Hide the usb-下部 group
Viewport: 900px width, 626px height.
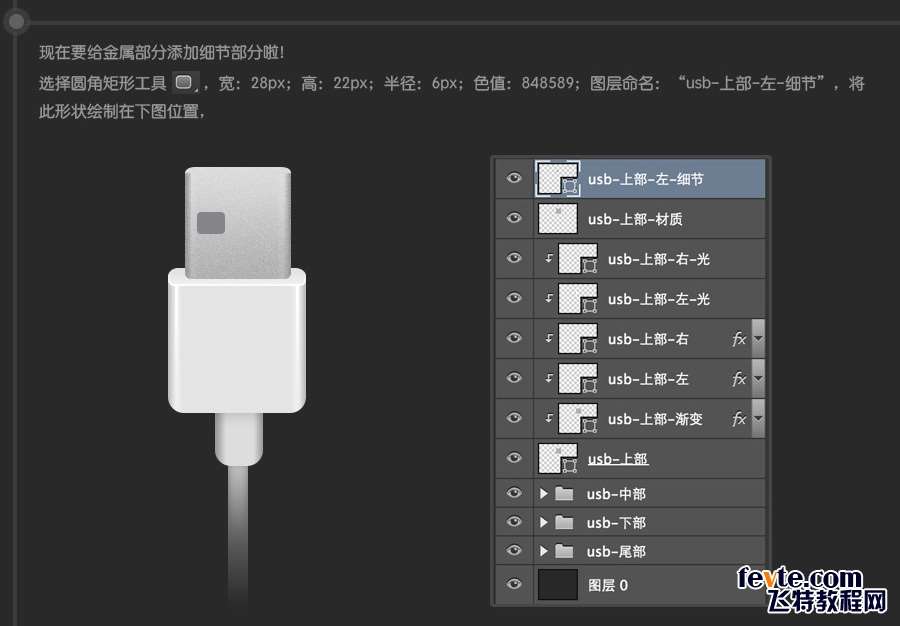pyautogui.click(x=514, y=522)
